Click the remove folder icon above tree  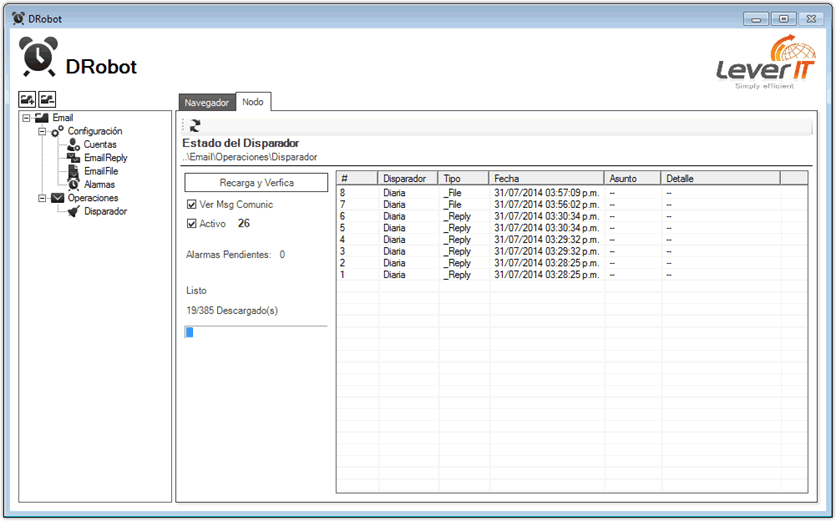pyautogui.click(x=47, y=99)
